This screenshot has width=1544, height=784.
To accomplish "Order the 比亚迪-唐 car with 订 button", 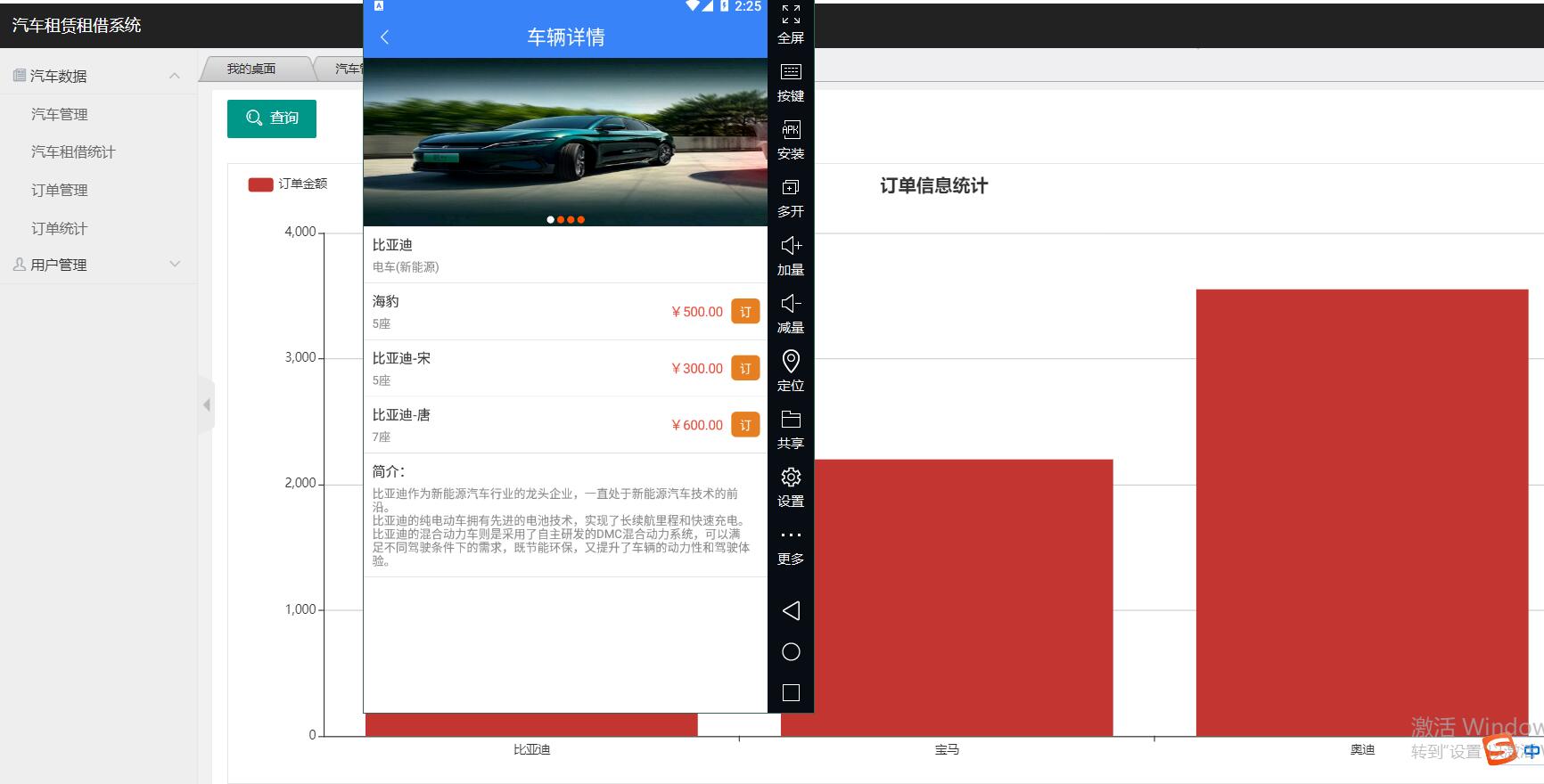I will [745, 425].
